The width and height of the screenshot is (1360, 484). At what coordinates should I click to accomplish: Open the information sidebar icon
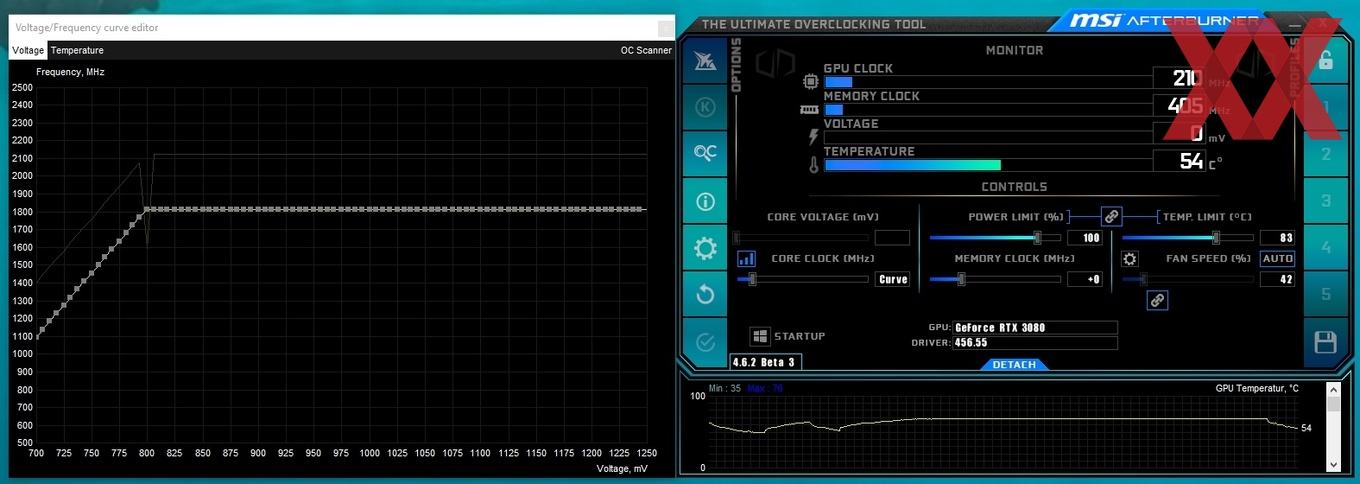click(705, 201)
